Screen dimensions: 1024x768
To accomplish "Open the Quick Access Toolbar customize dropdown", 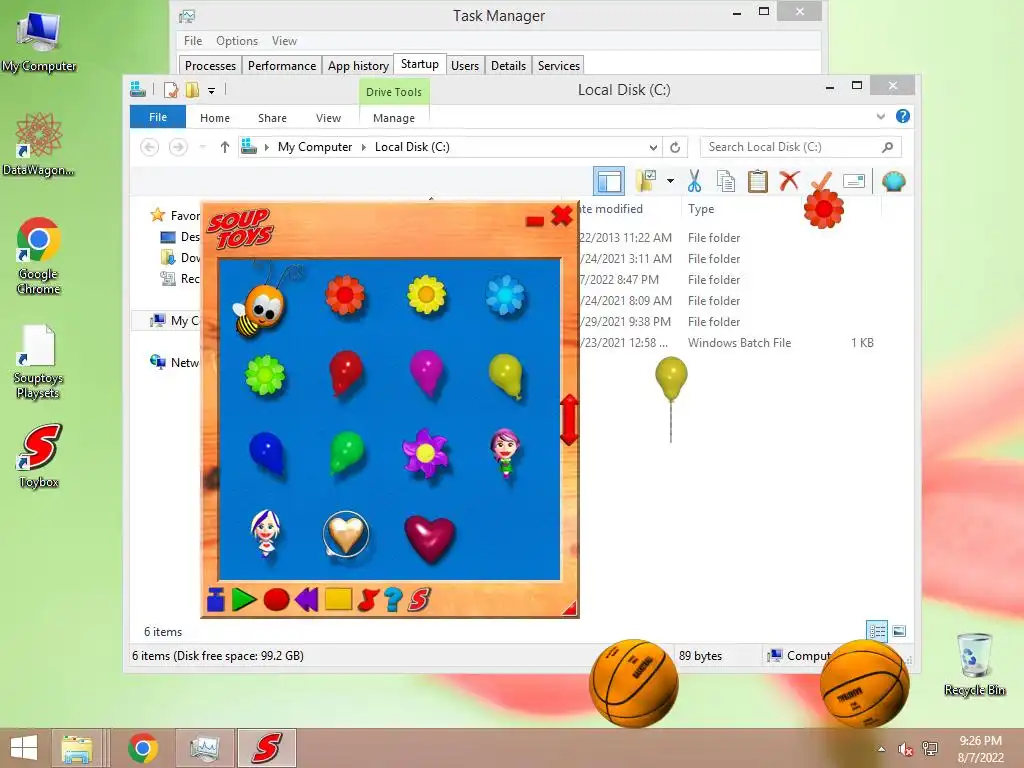I will (212, 91).
